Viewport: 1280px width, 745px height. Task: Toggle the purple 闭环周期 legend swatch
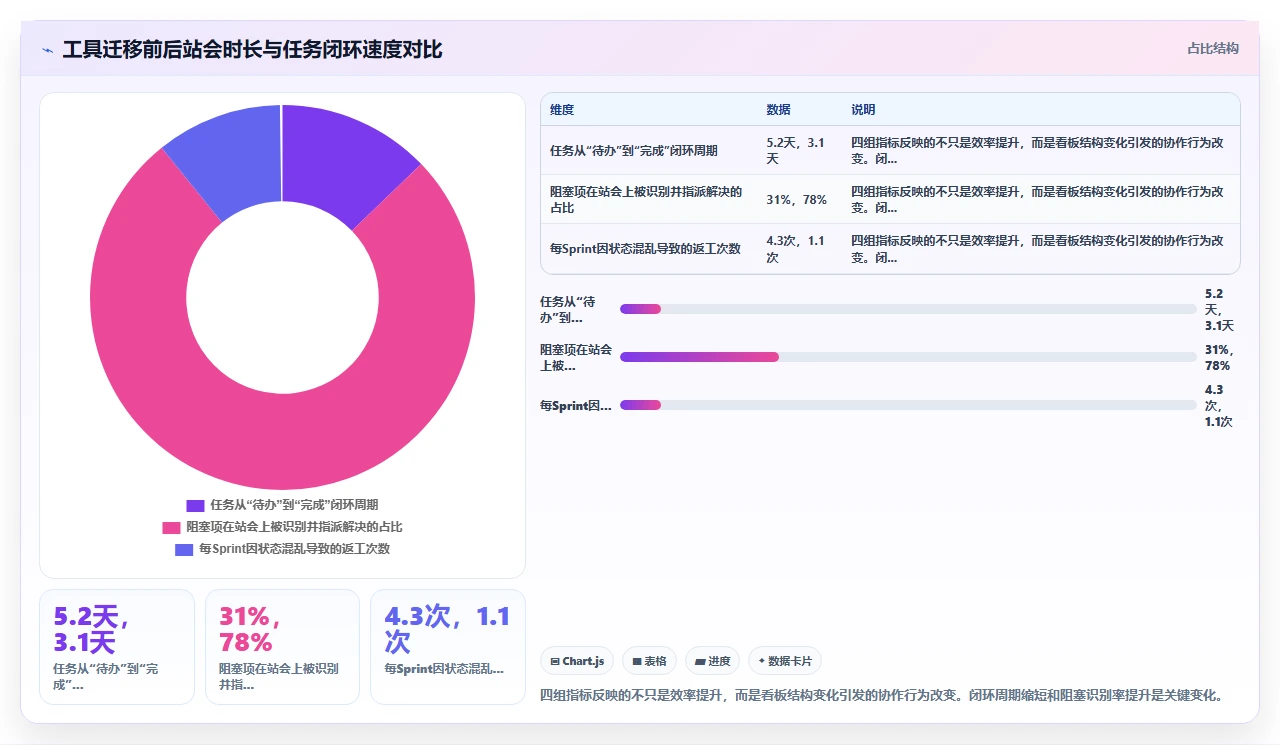[x=195, y=505]
